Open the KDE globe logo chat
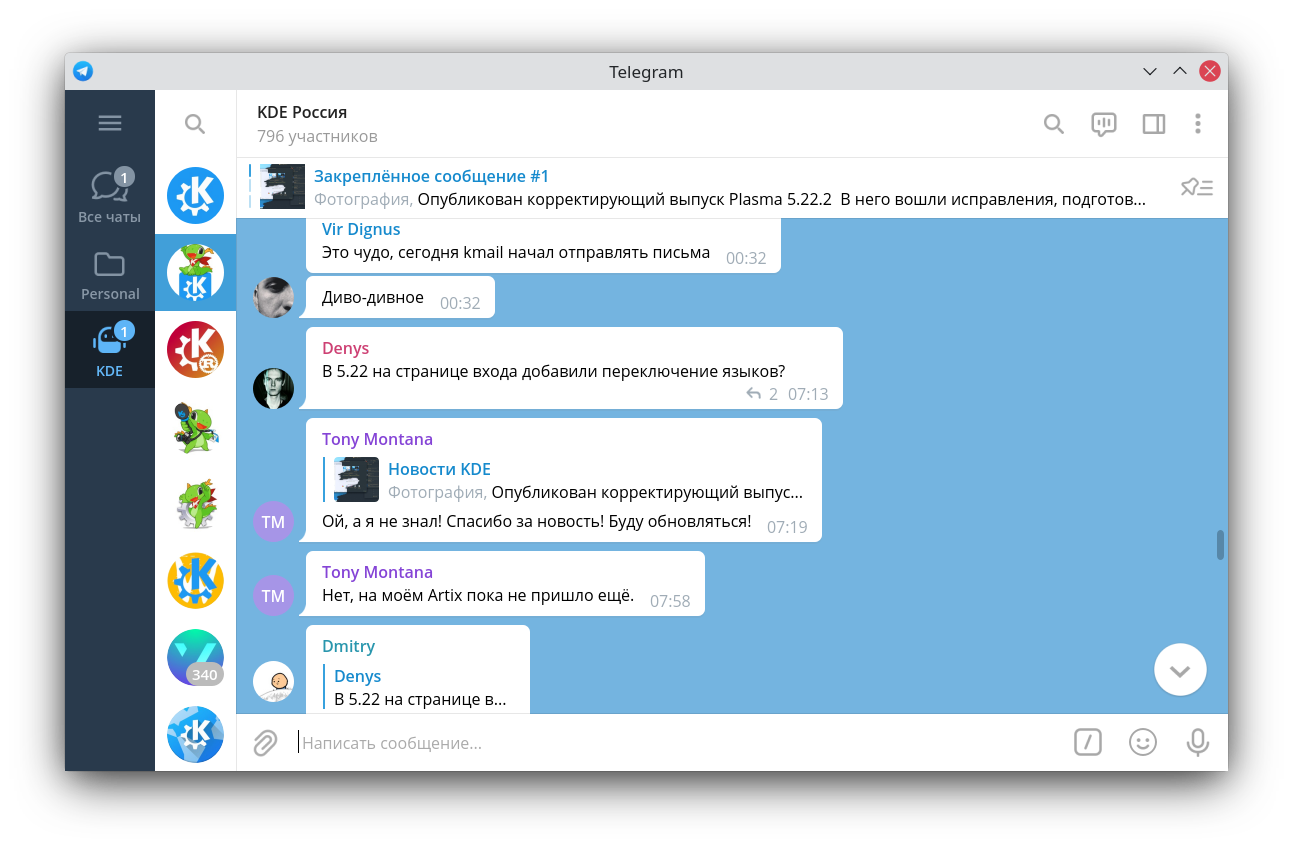The image size is (1293, 848). tap(195, 734)
